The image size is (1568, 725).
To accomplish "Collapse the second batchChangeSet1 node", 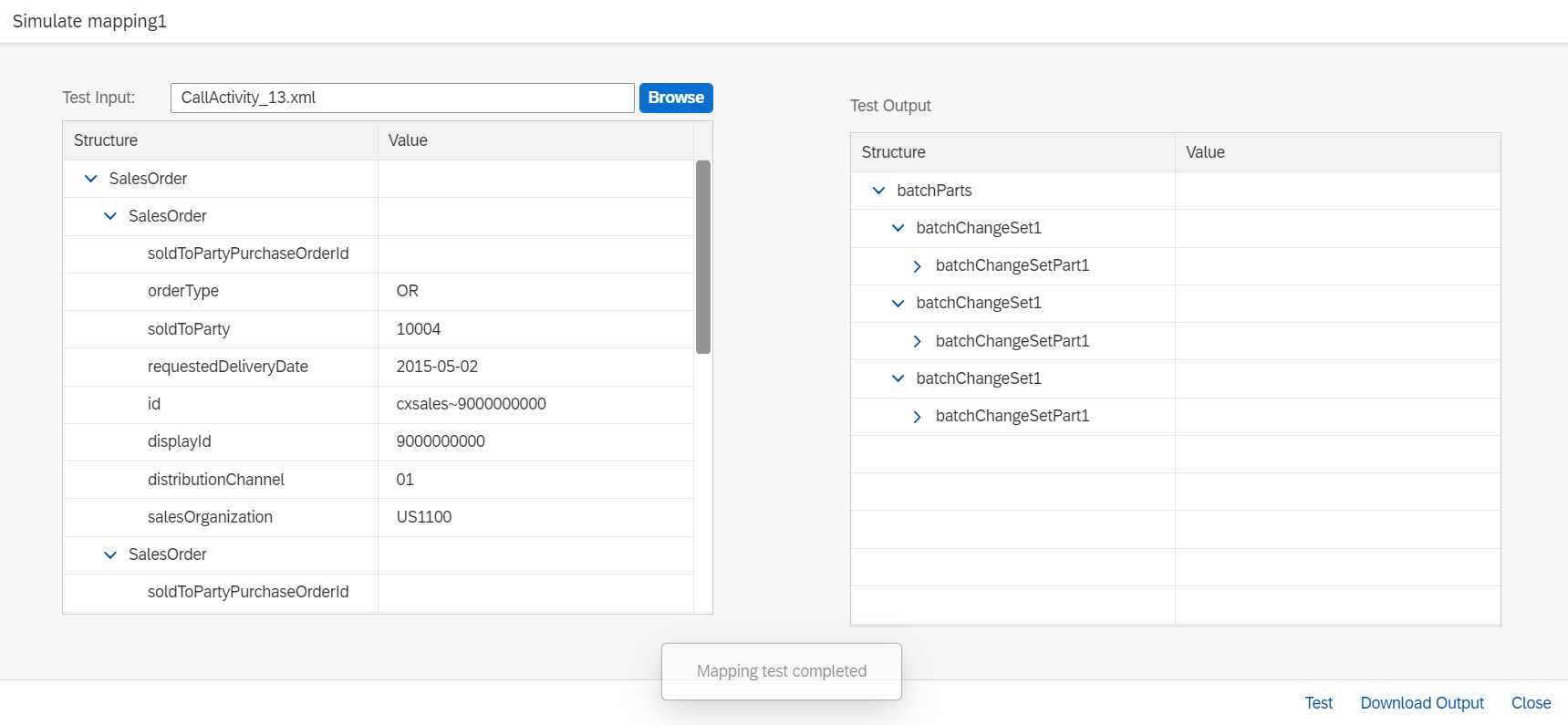I will (898, 303).
